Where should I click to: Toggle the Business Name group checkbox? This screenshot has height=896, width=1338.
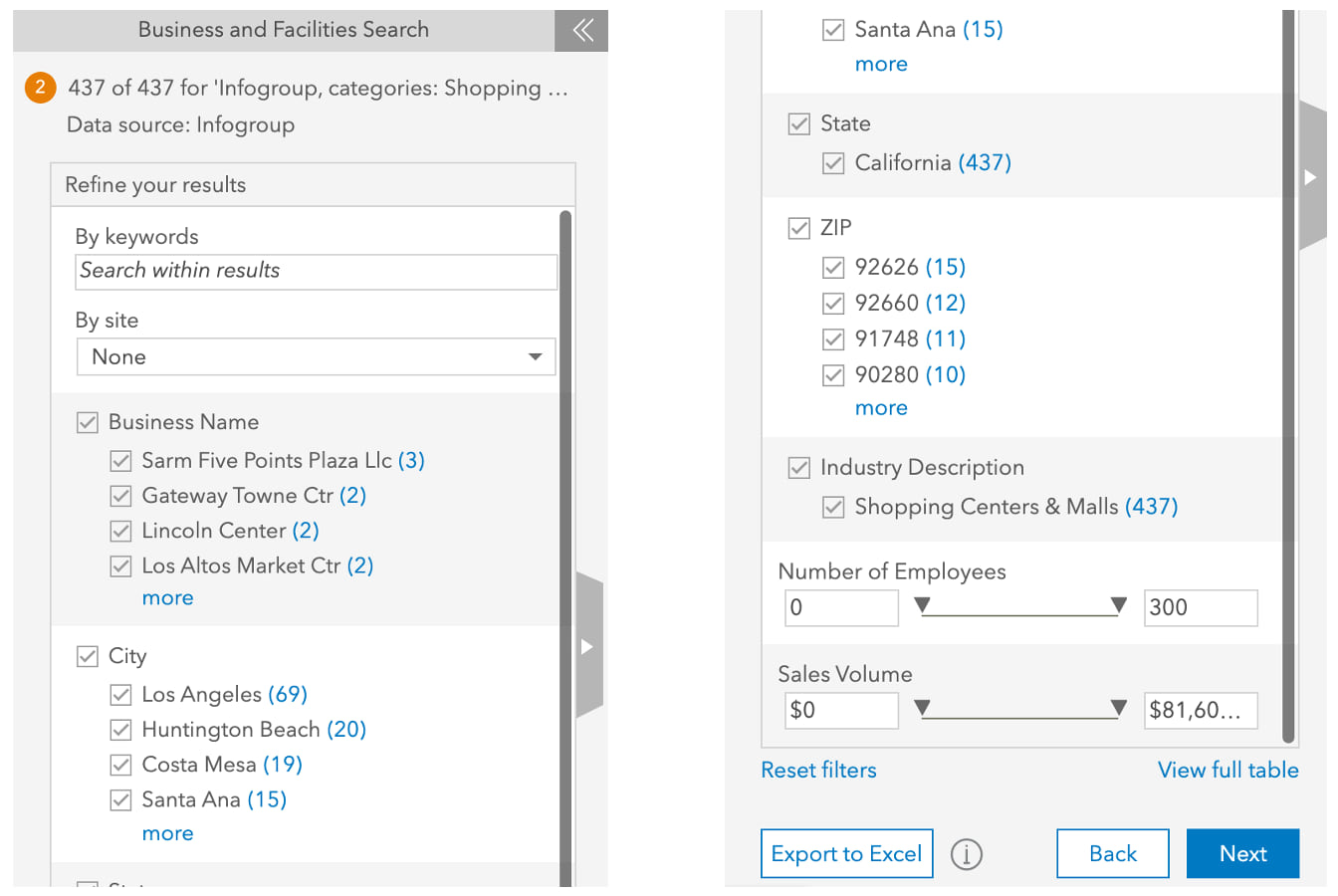(88, 422)
